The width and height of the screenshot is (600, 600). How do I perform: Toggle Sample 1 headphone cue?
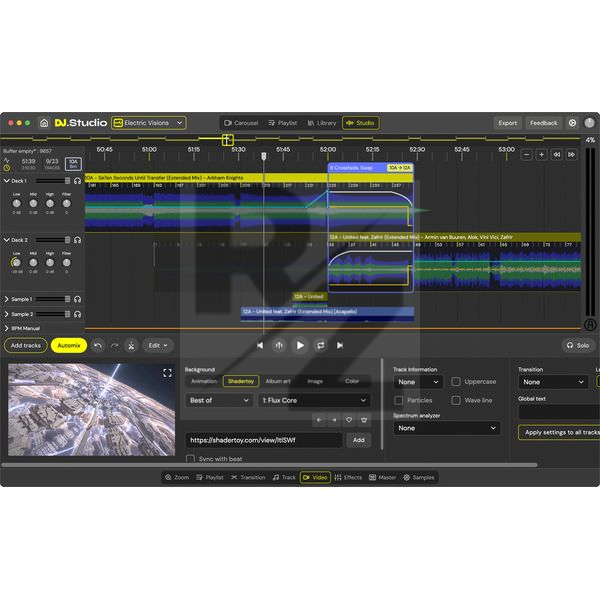pyautogui.click(x=78, y=299)
